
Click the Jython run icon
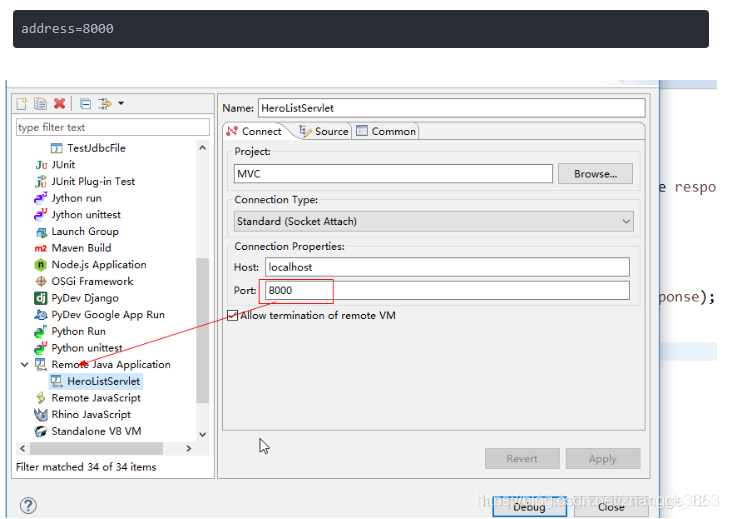pos(40,198)
